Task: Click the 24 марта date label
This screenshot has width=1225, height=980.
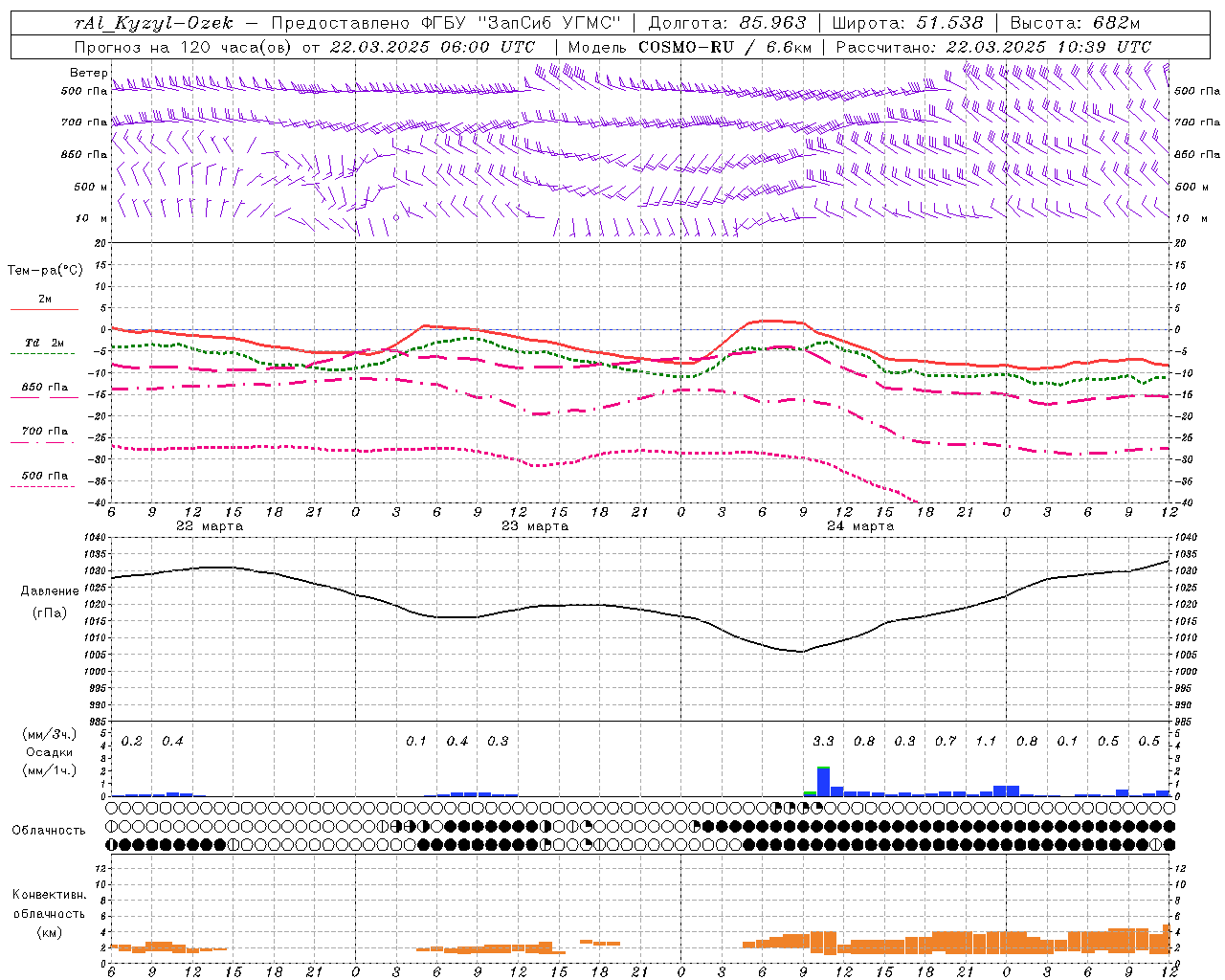Action: pos(860,526)
